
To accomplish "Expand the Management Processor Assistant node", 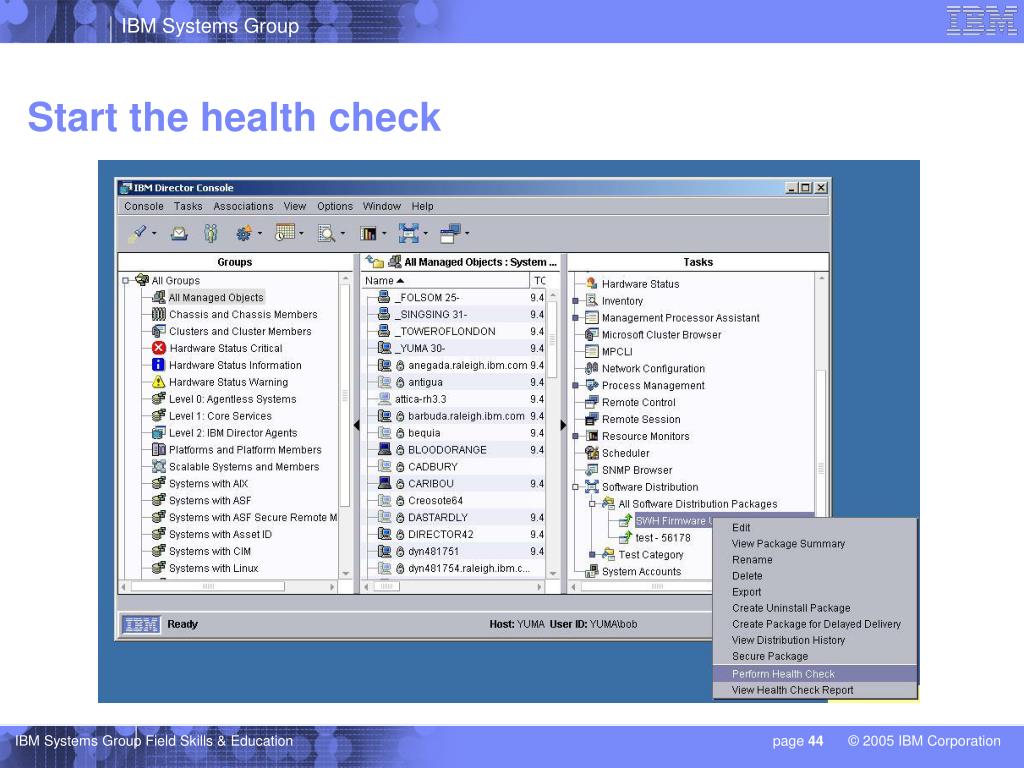I will pyautogui.click(x=575, y=318).
